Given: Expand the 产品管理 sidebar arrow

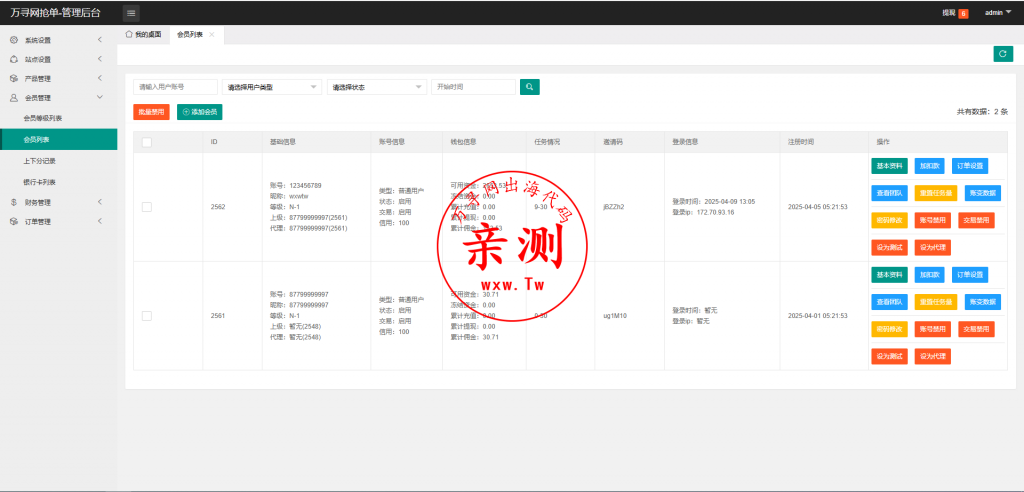Looking at the screenshot, I should [x=100, y=78].
